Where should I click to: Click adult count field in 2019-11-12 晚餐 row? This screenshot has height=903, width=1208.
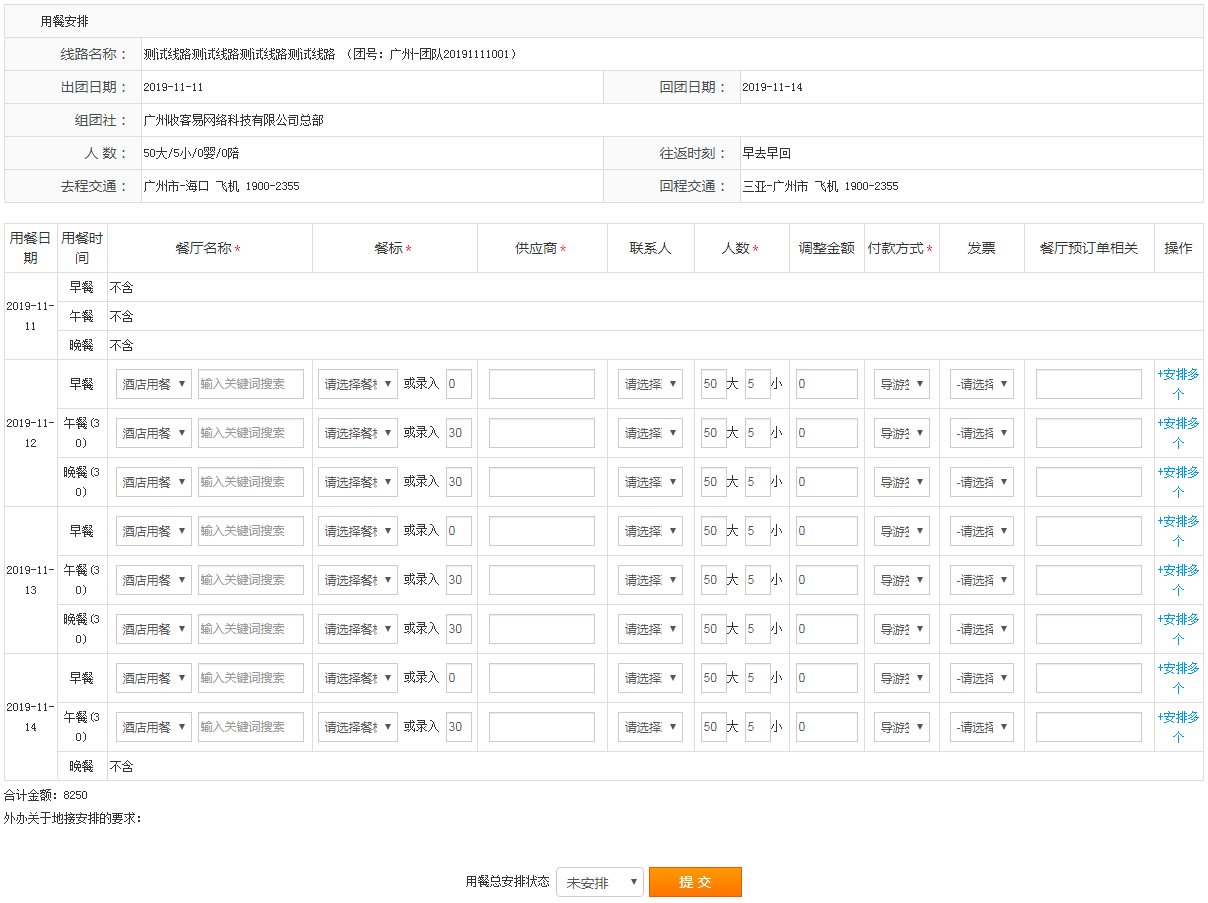[713, 482]
